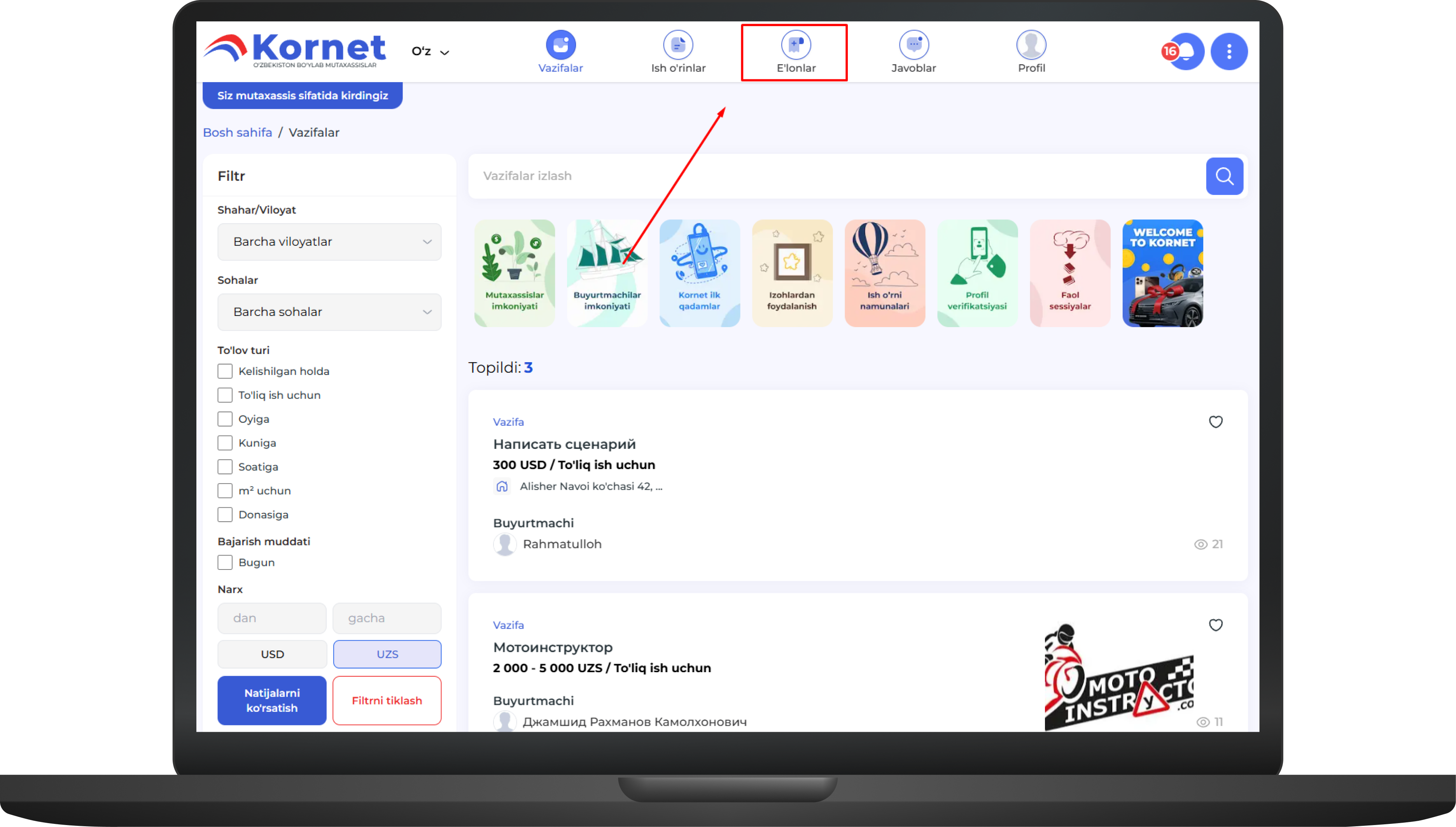Select the USD currency option
The width and height of the screenshot is (1456, 827).
pos(272,654)
